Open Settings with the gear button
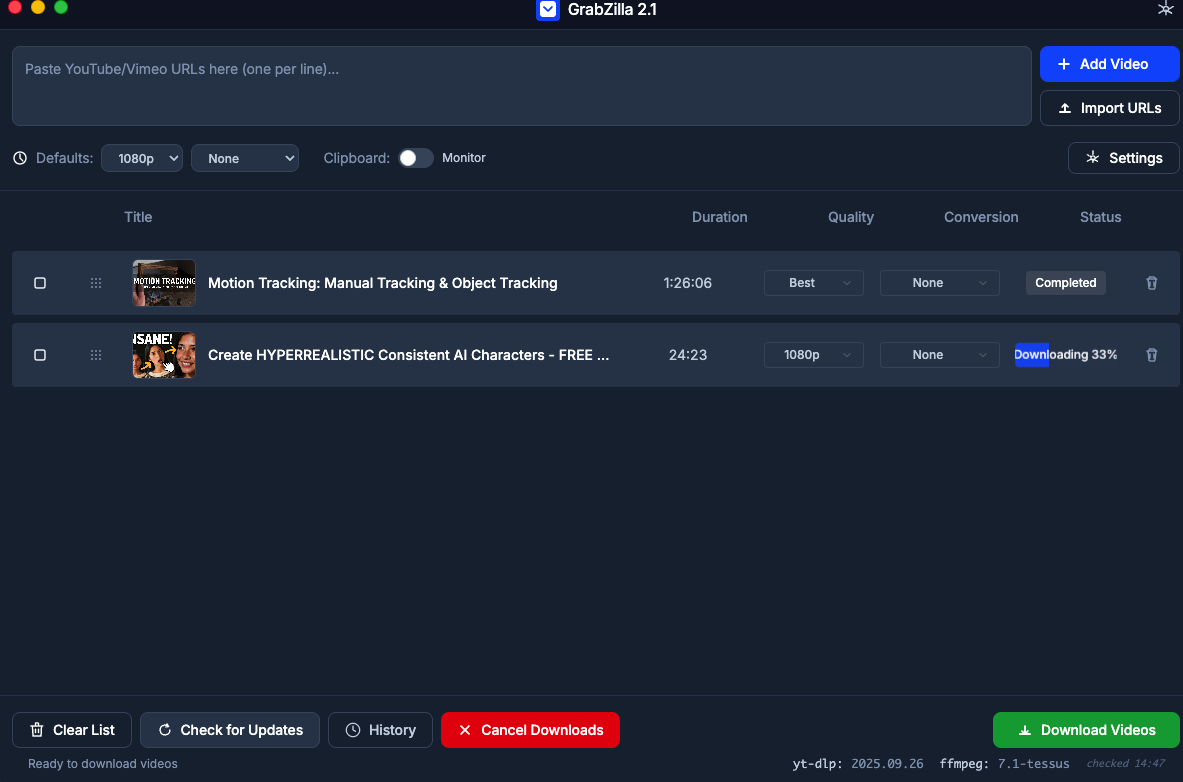The image size is (1183, 782). pos(1124,158)
